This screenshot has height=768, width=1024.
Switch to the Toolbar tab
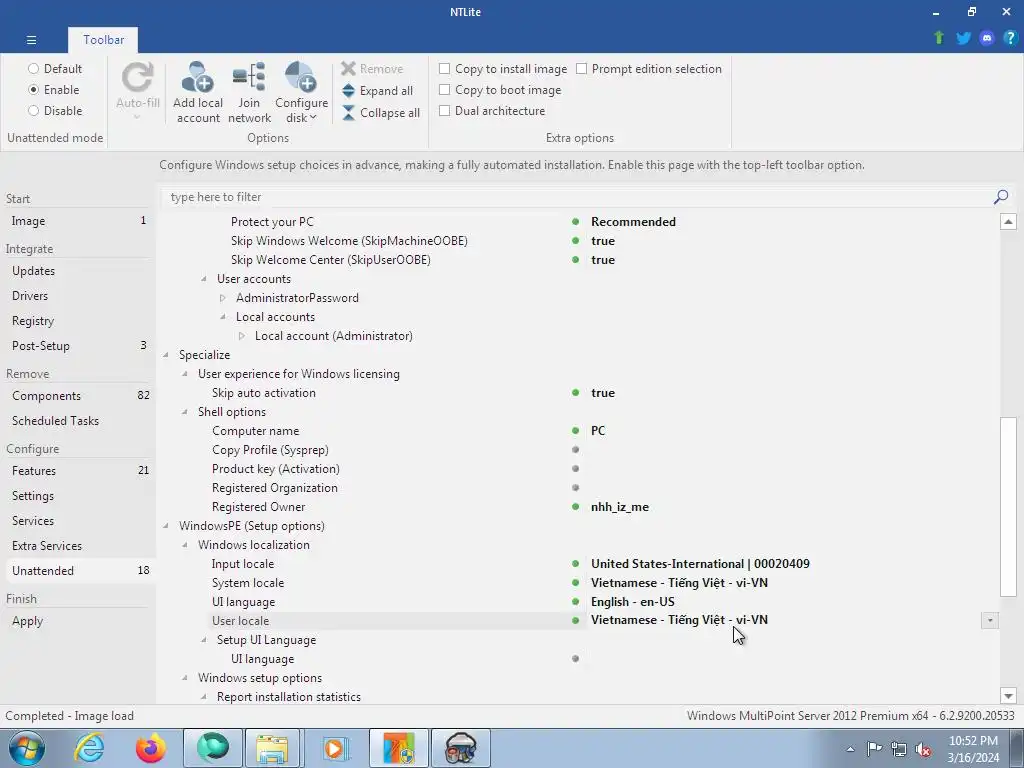click(x=103, y=40)
